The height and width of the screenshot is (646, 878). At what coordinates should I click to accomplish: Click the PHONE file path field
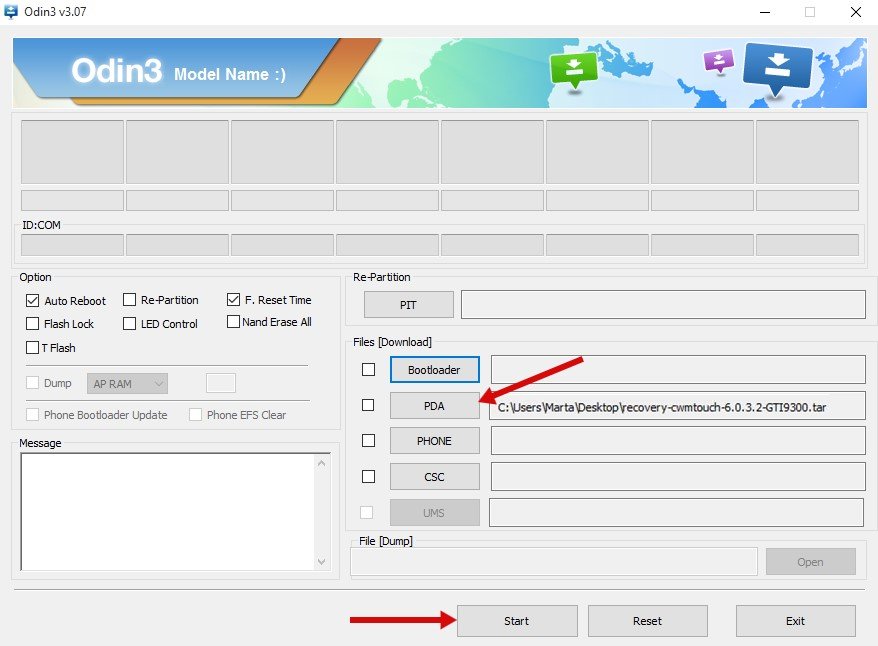click(x=678, y=441)
